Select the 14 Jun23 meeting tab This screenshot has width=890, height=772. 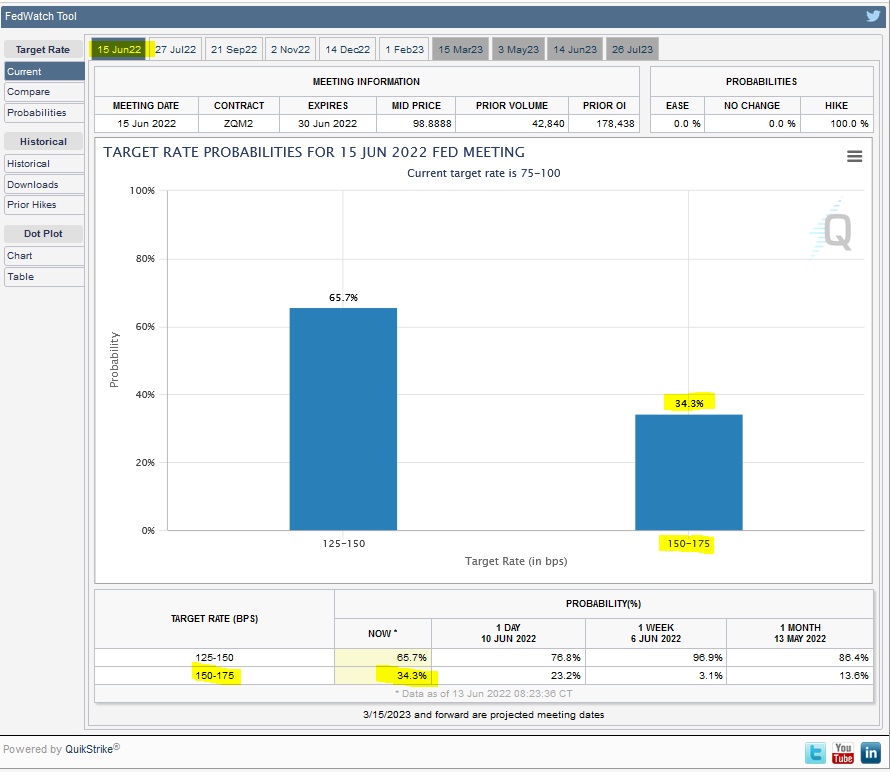tap(575, 49)
